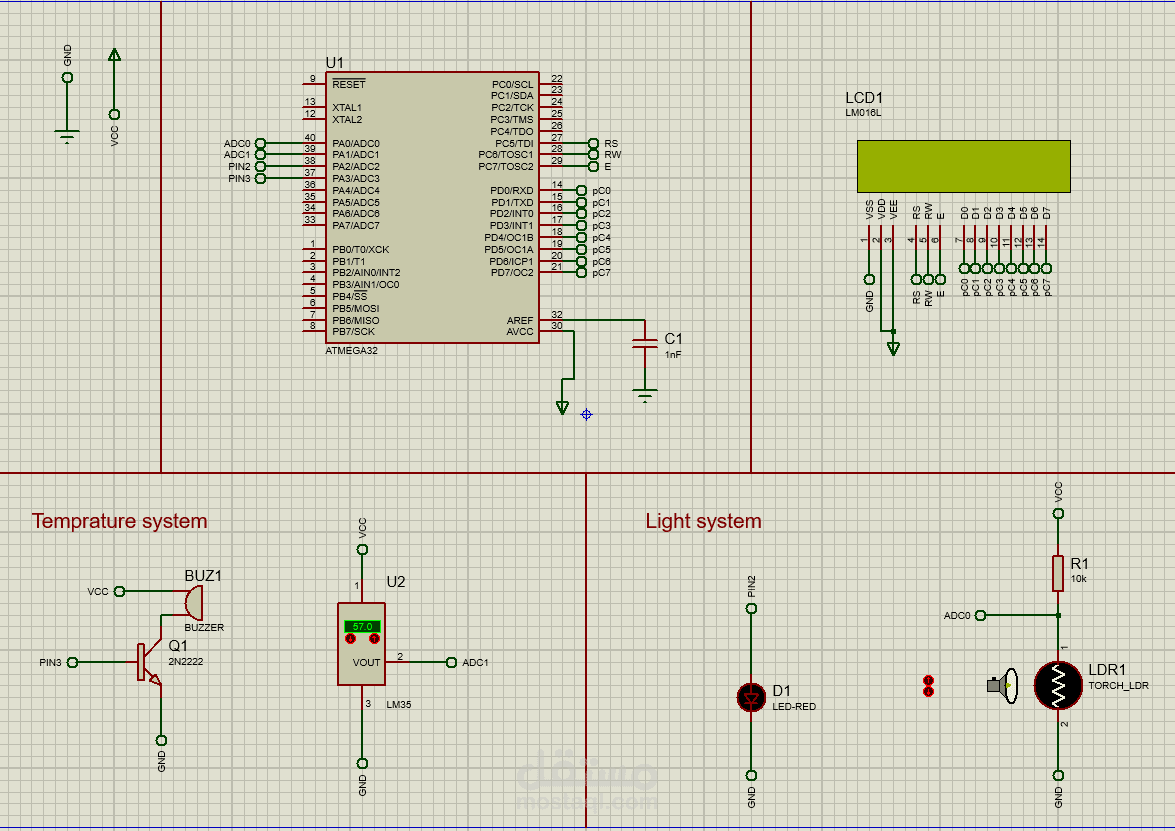Screen dimensions: 1175x831
Task: Click the PIN3 terminal beside pin PA3
Action: (x=260, y=178)
